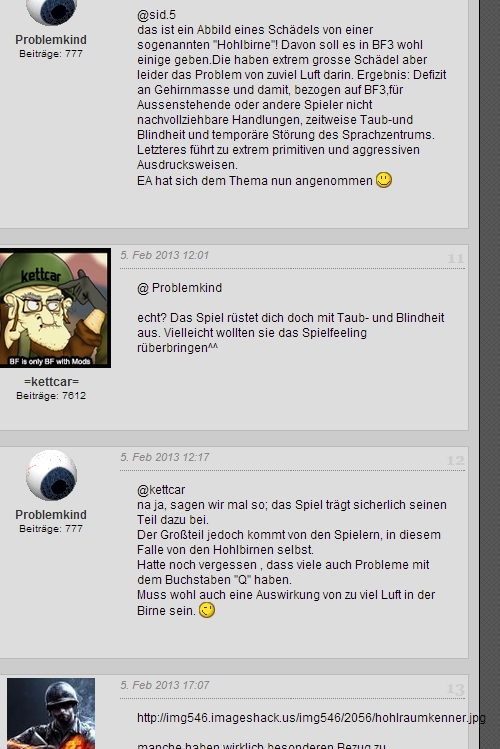Click 'Beiträge: 777' under Problemkind in post 12
Screen dimensions: 500x749
coord(51,528)
